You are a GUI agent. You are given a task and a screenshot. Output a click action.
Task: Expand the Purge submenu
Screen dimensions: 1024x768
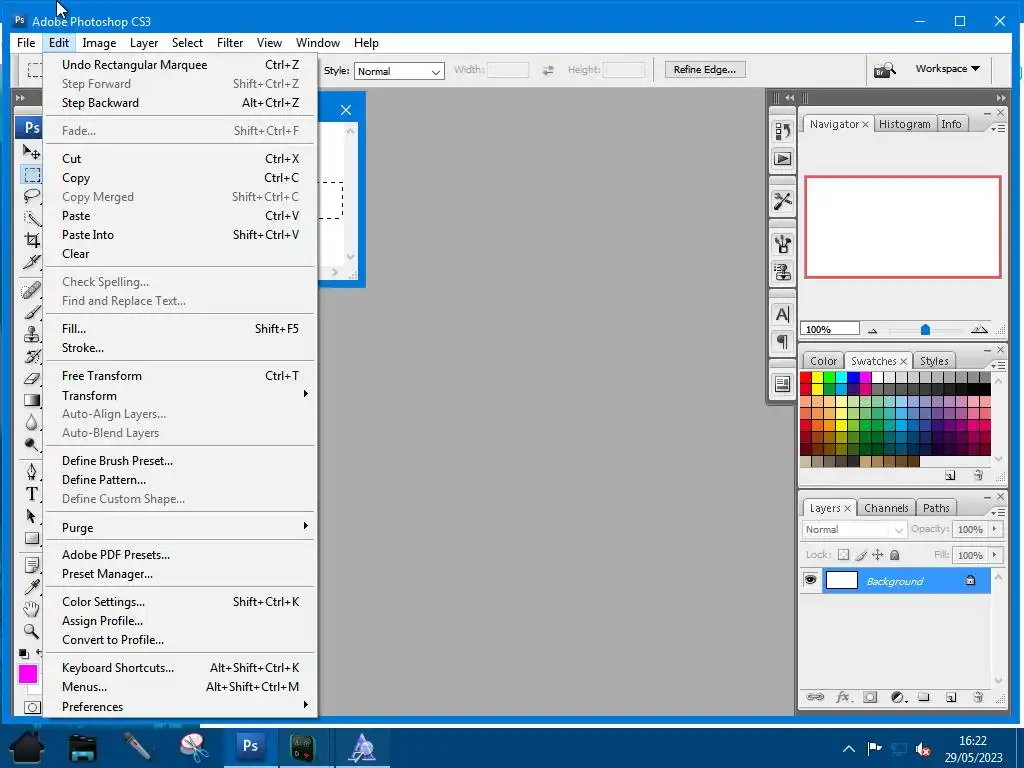(x=180, y=527)
